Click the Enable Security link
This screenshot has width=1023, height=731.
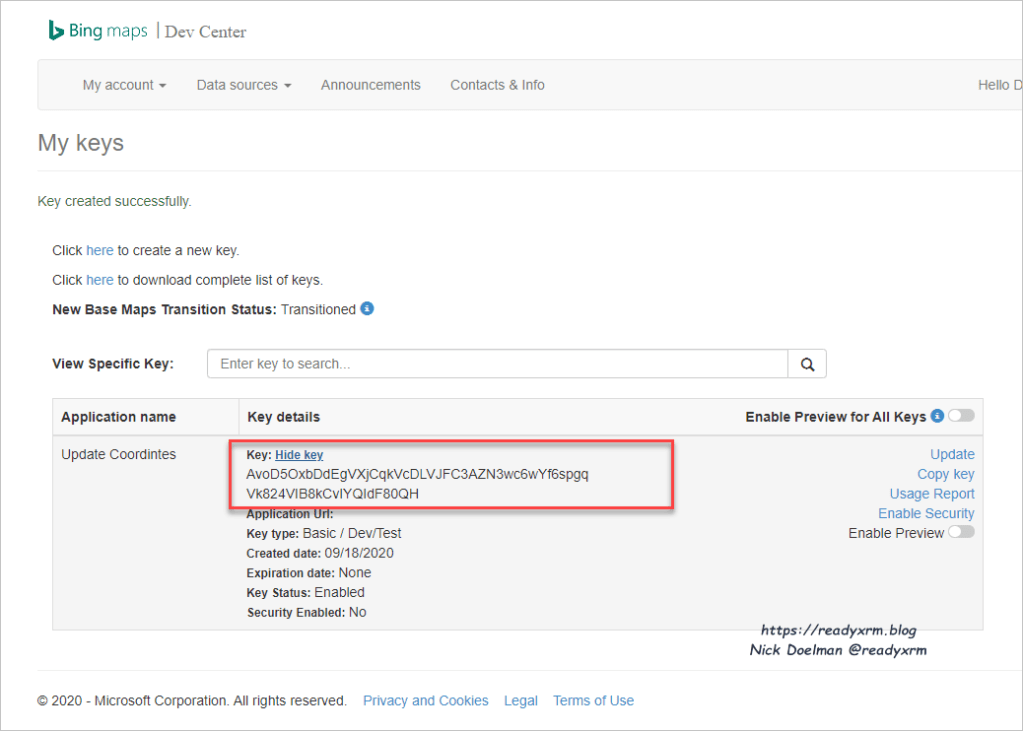pyautogui.click(x=926, y=513)
